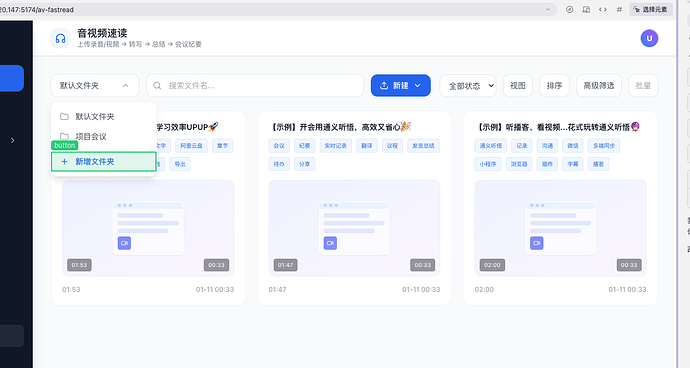Click the magnifier icon in search box
The image size is (690, 368).
point(157,85)
